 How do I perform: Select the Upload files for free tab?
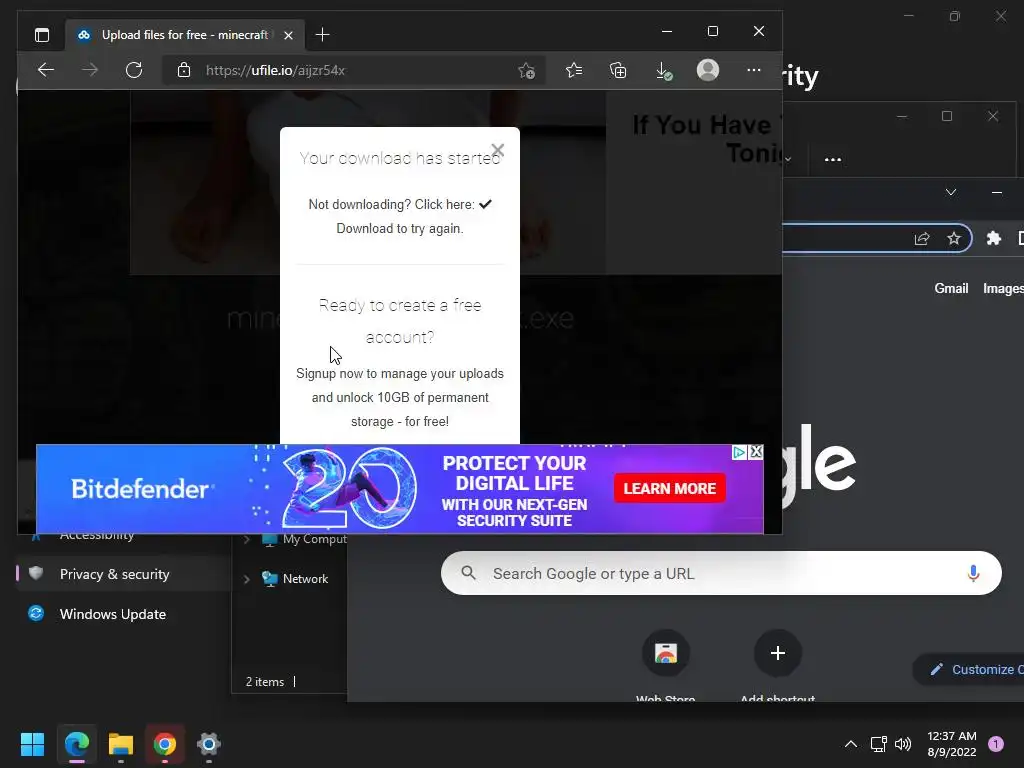[185, 35]
